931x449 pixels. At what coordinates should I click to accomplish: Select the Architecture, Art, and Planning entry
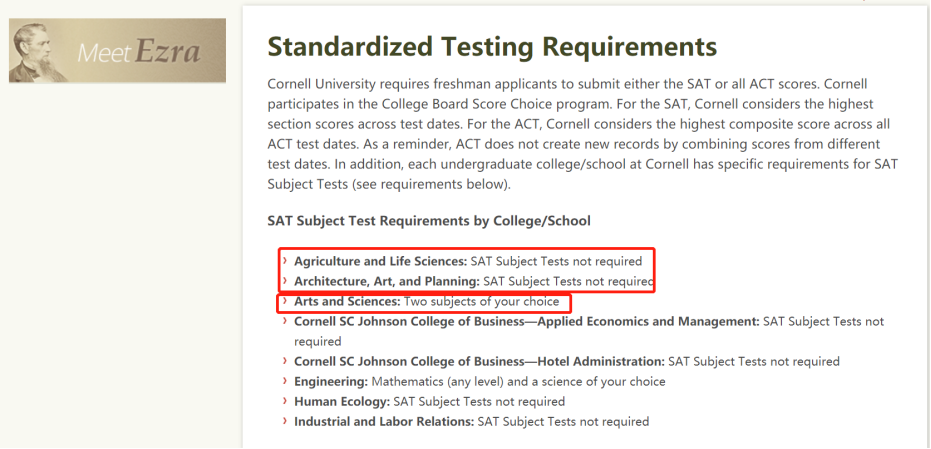[x=473, y=281]
